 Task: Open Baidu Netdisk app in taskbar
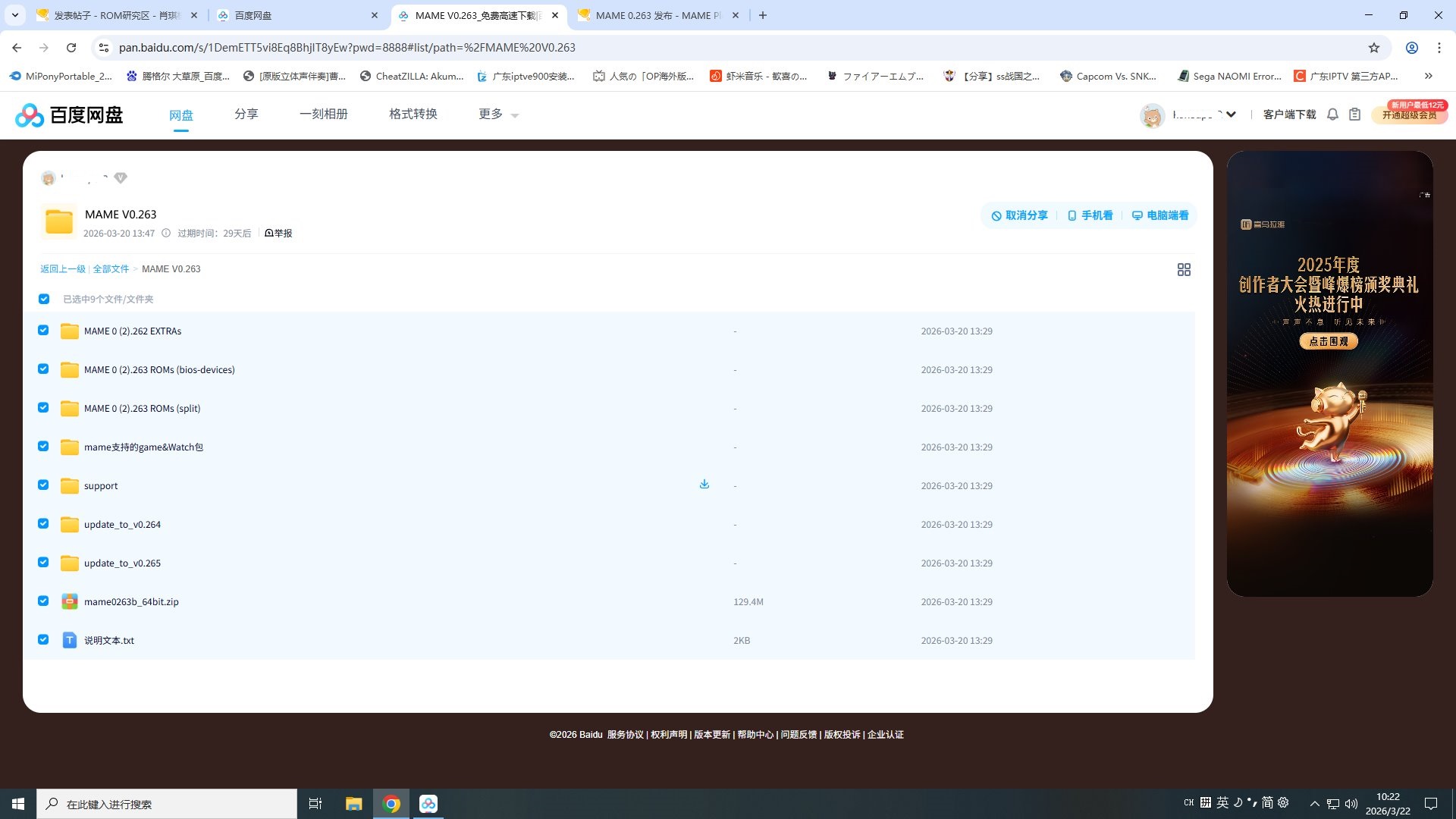click(428, 804)
